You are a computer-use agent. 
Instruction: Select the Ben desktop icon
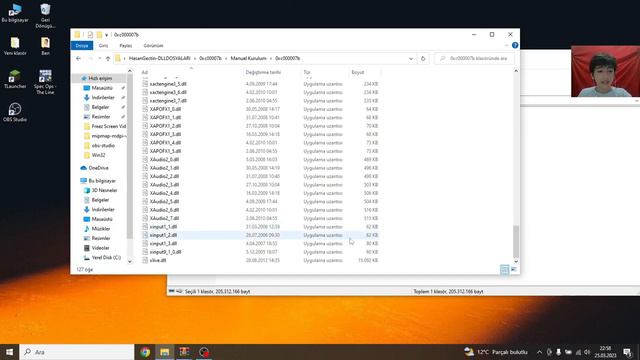coord(45,46)
